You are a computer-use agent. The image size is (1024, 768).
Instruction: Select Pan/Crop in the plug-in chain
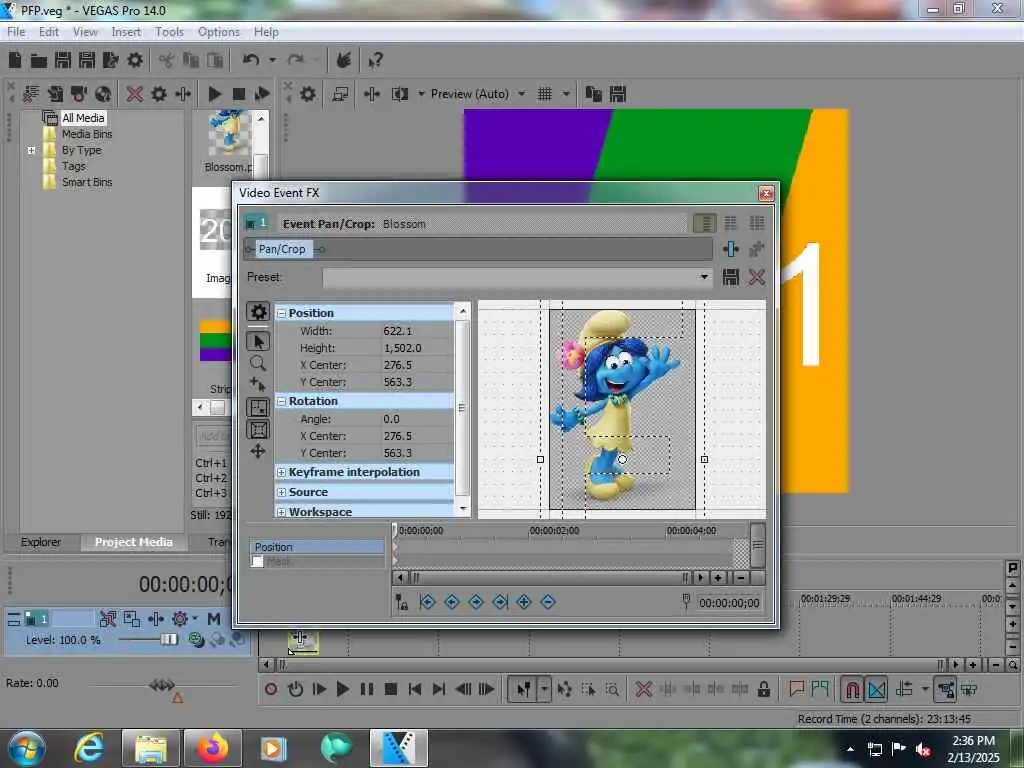(x=281, y=249)
